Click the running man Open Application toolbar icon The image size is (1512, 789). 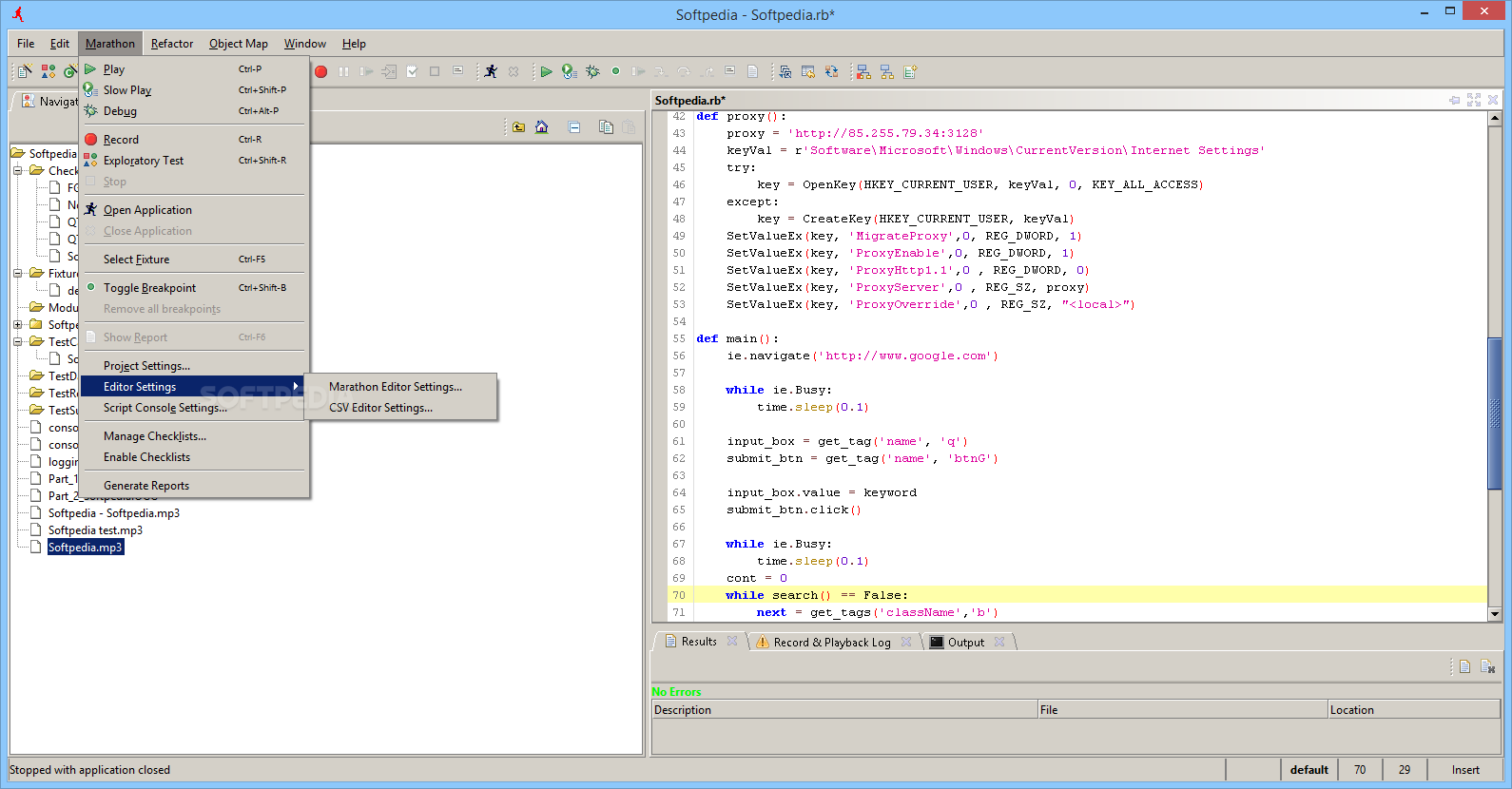pos(491,71)
